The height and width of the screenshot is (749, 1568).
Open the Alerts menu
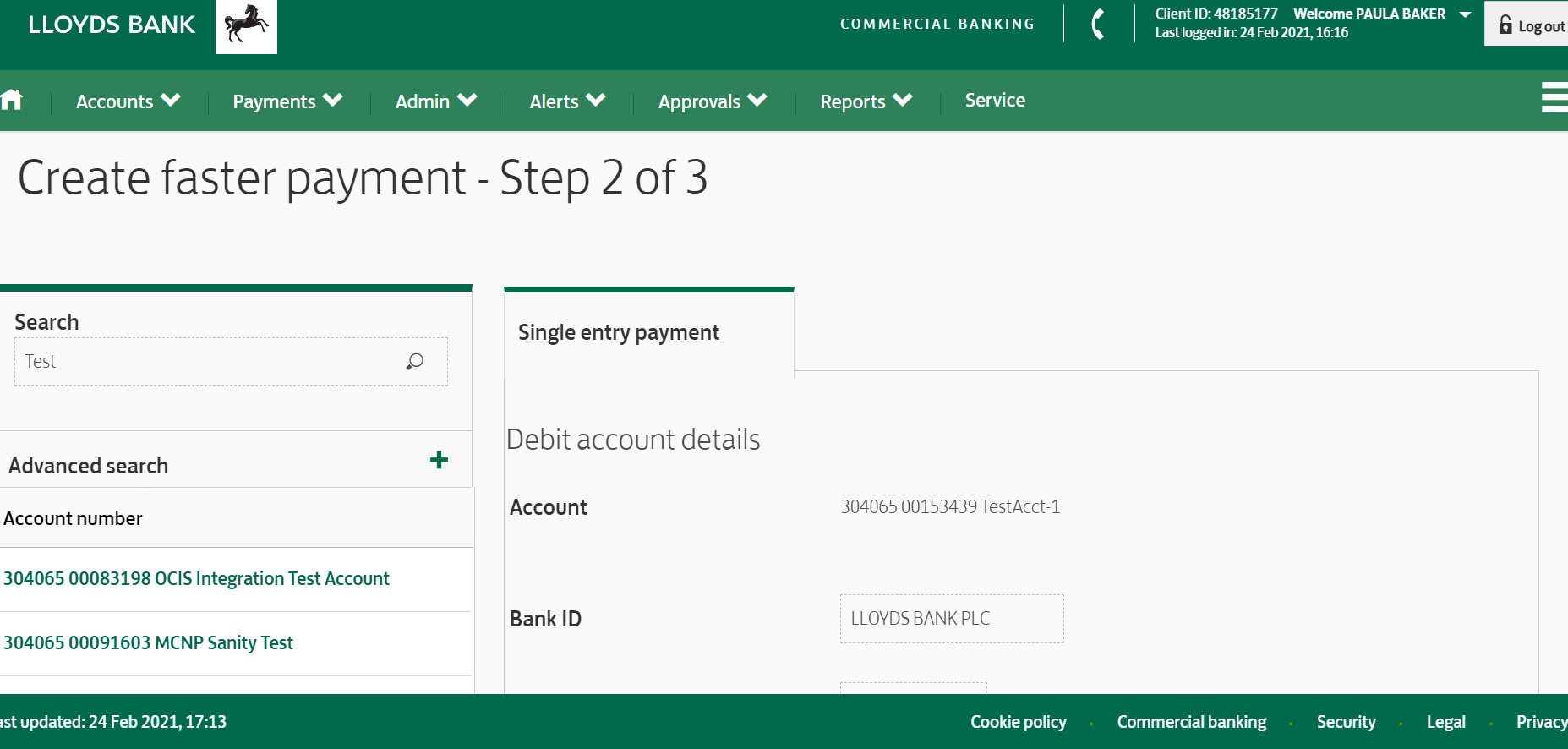pyautogui.click(x=567, y=101)
